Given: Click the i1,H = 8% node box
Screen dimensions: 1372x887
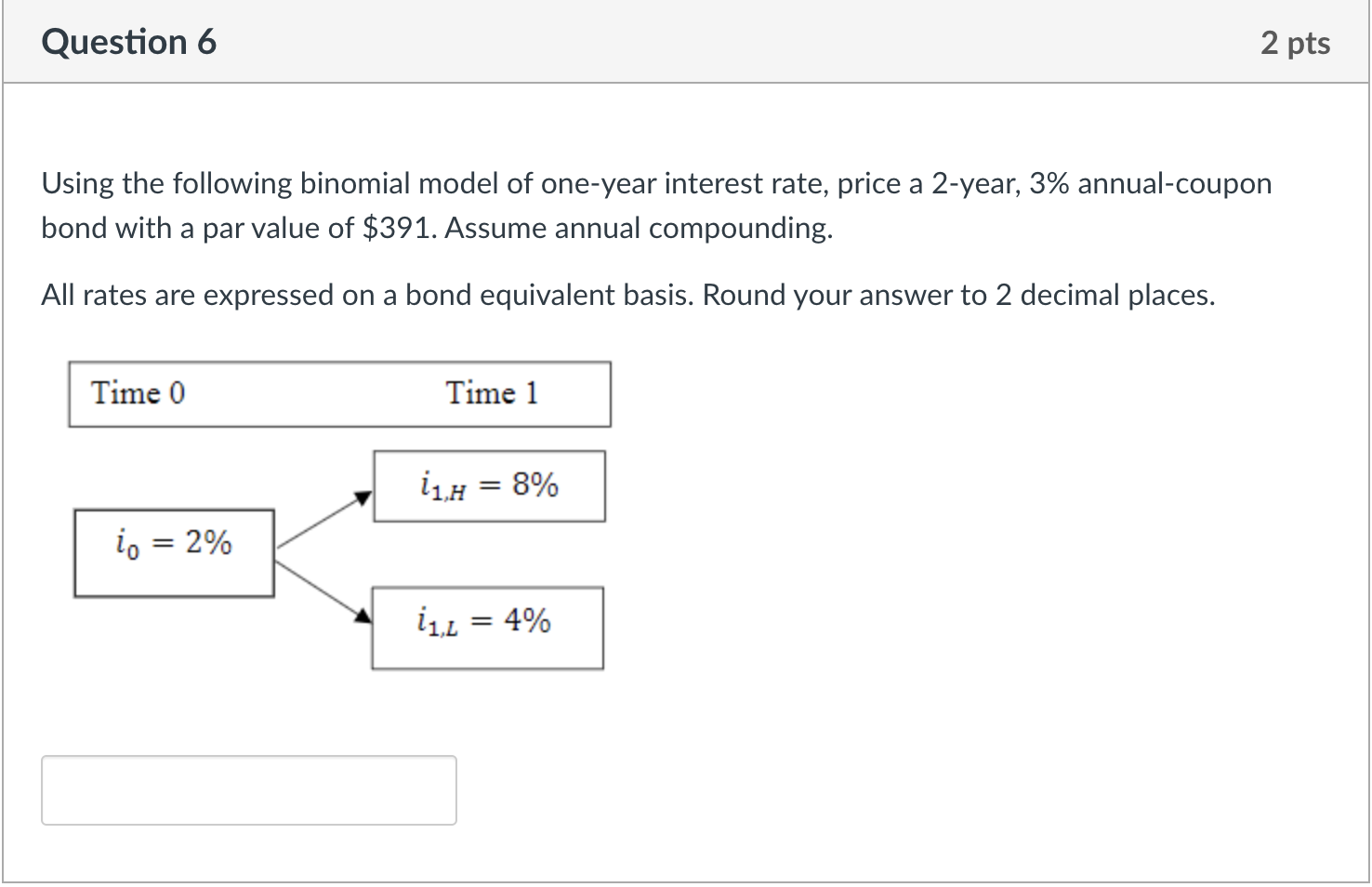Looking at the screenshot, I should pyautogui.click(x=489, y=484).
